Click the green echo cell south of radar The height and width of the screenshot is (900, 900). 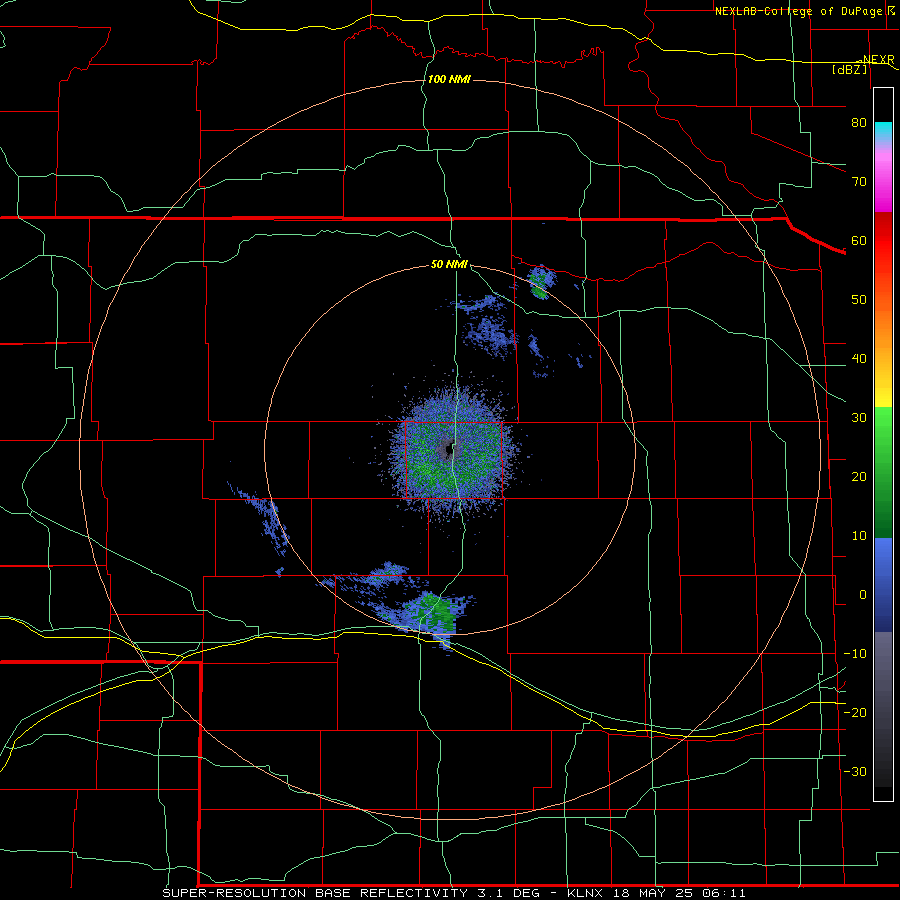pyautogui.click(x=436, y=613)
